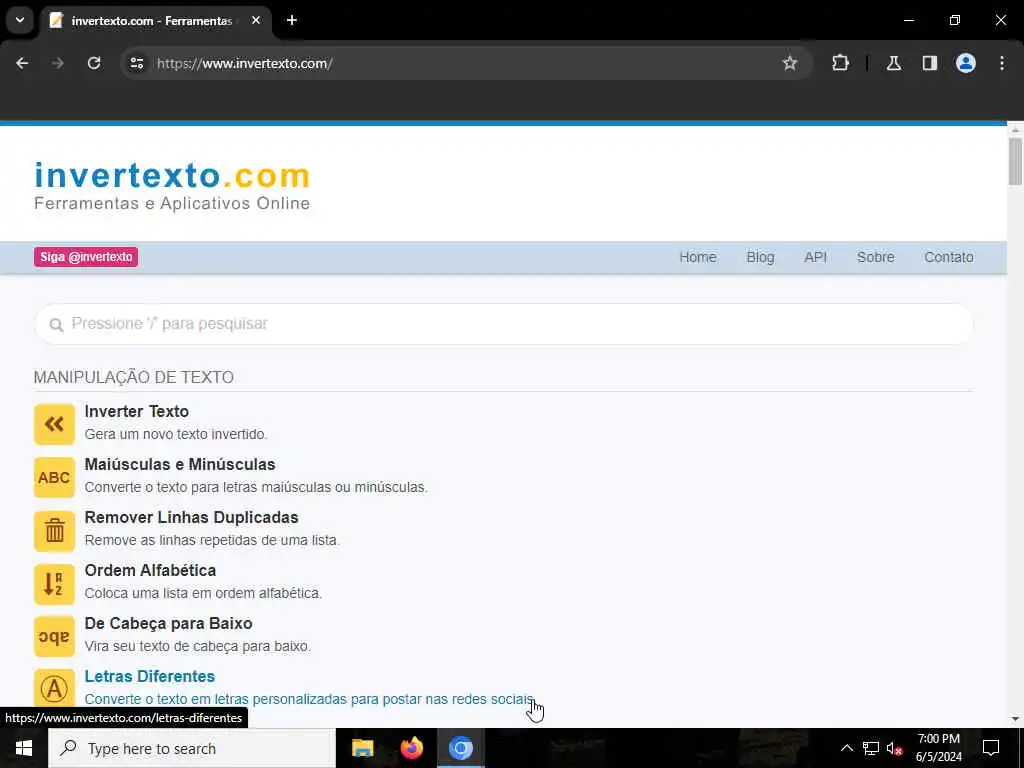The image size is (1024, 768).
Task: Show hidden system tray icons
Action: coord(846,748)
